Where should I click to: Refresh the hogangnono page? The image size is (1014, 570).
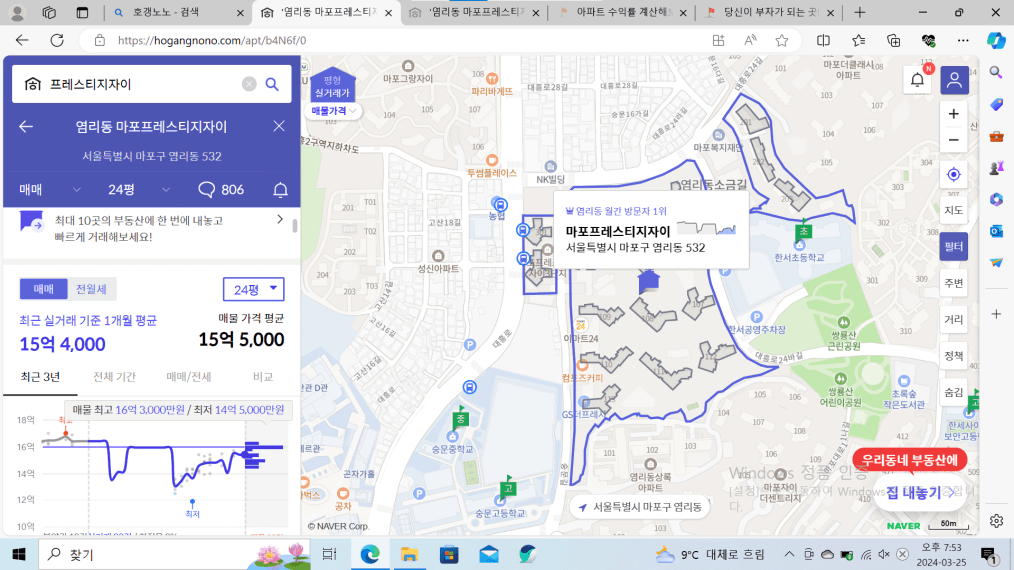click(57, 40)
